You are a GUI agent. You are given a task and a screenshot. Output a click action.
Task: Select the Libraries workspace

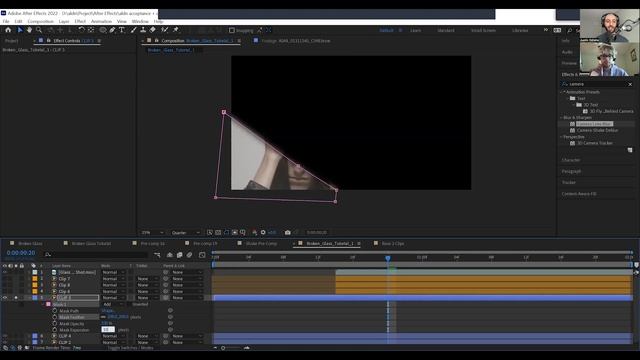pos(520,30)
